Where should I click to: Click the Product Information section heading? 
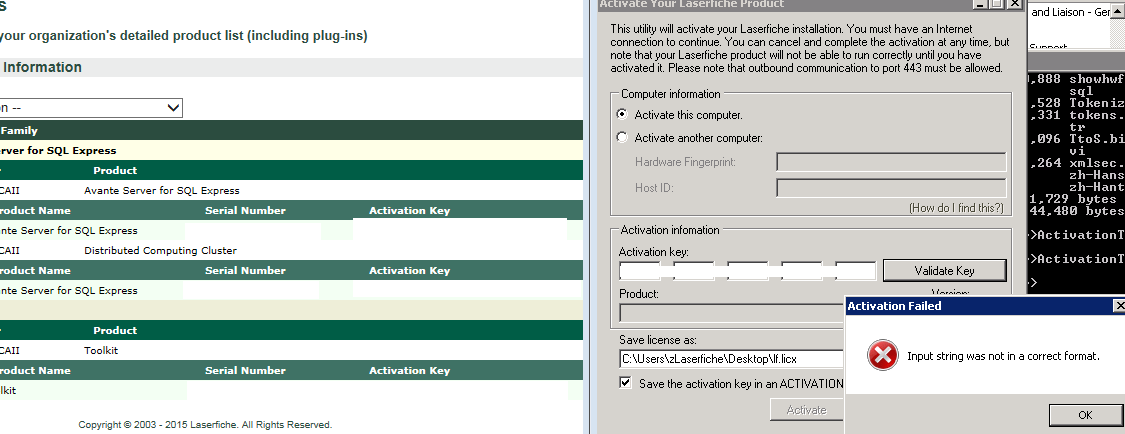point(41,67)
